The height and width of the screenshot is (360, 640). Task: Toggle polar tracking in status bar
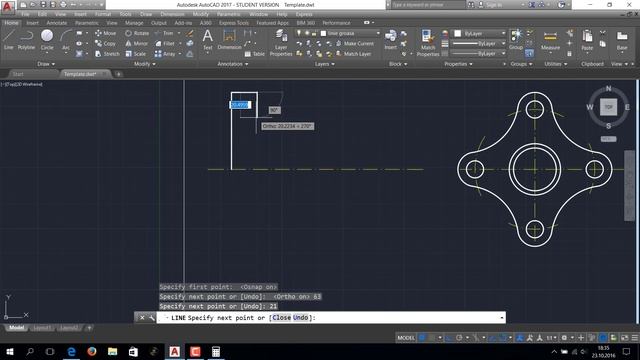point(459,338)
